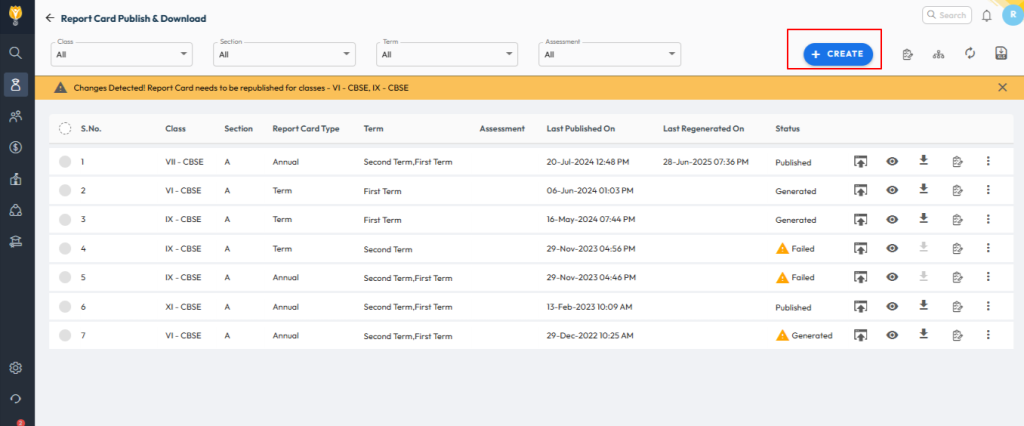Go back using the arrow beside page title
Screen dimensions: 1024x426
coord(50,18)
